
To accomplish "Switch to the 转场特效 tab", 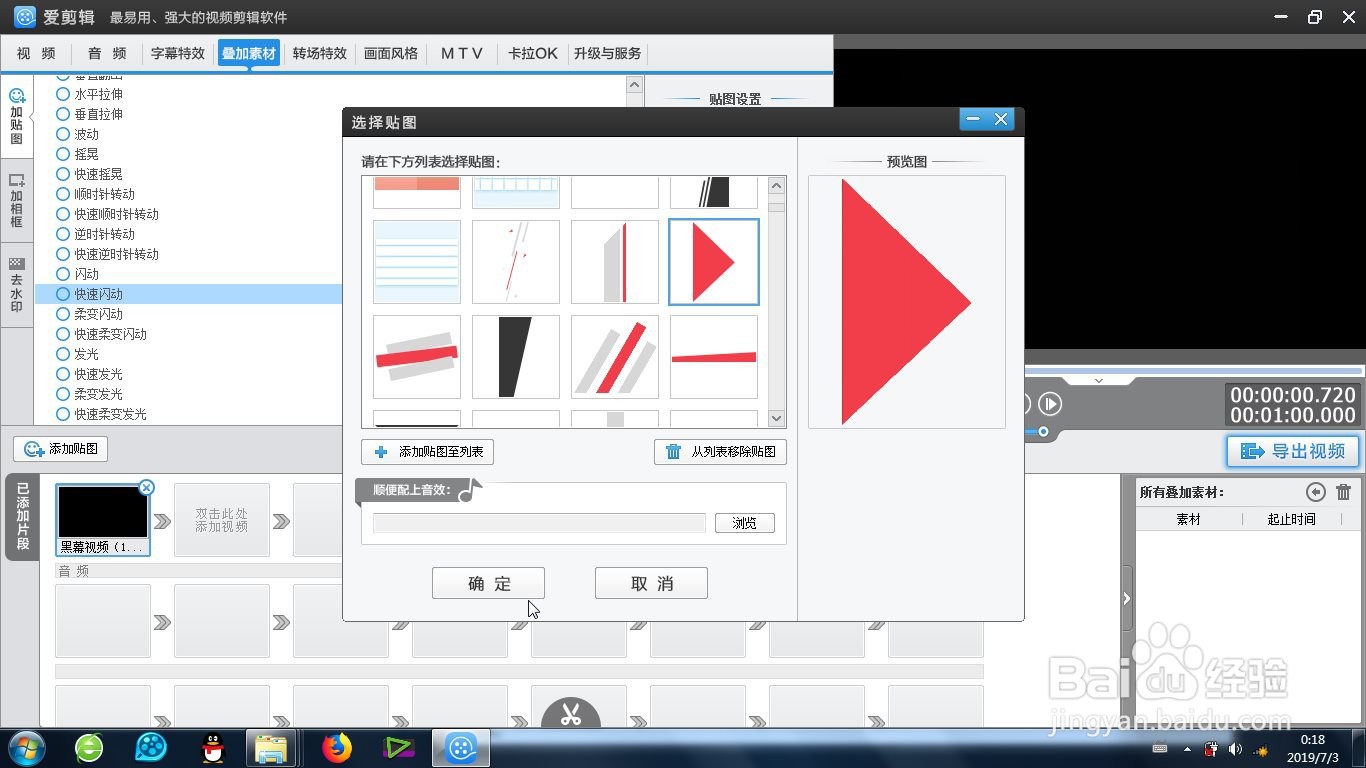I will [319, 53].
